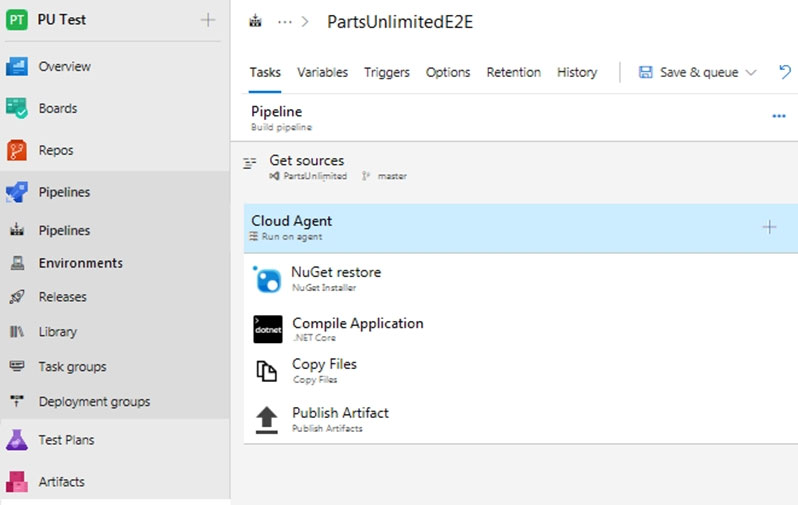
Task: Switch to the Triggers tab
Action: pyautogui.click(x=387, y=72)
